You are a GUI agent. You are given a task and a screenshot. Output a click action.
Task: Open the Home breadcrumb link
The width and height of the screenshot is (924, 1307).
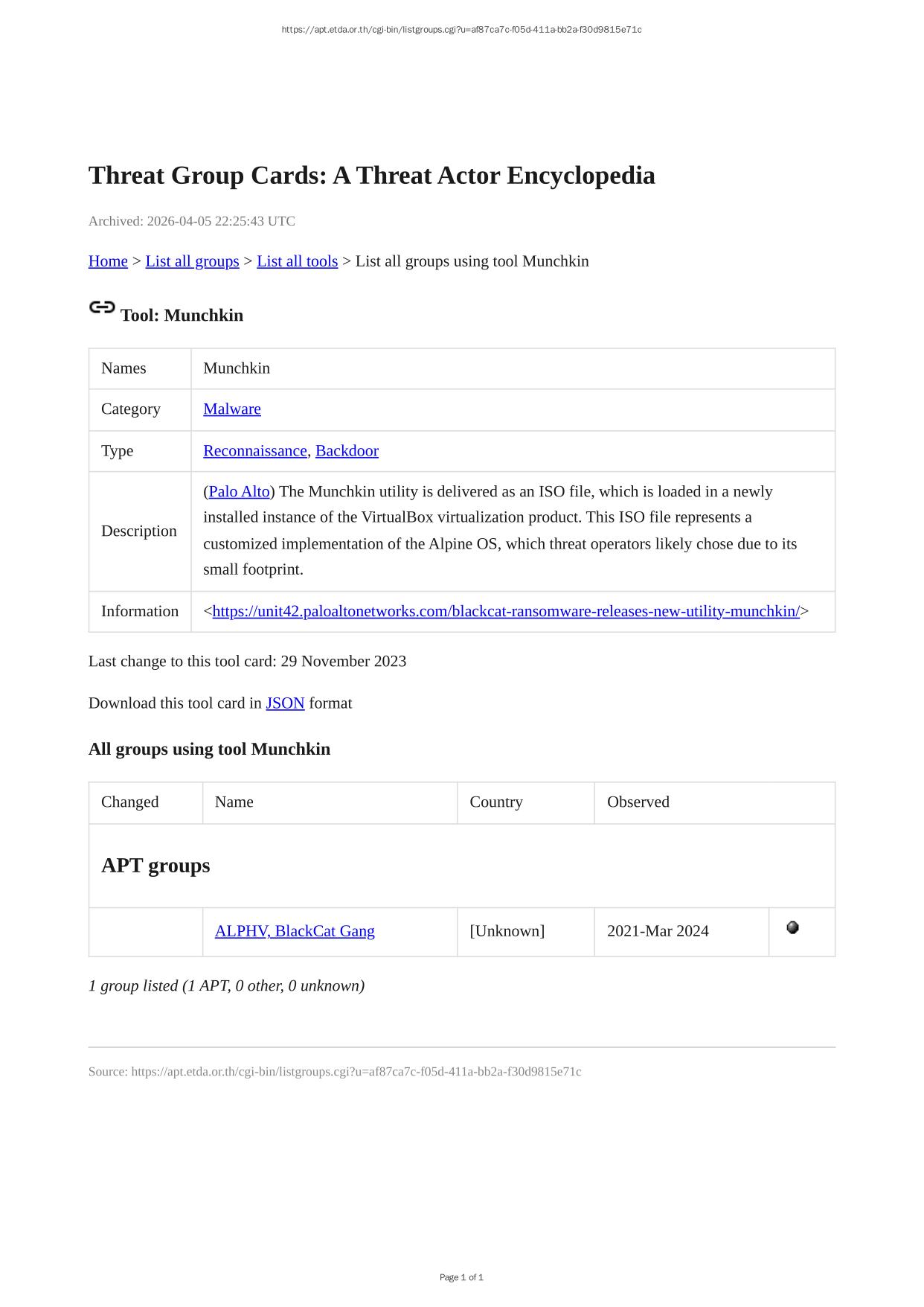tap(108, 261)
